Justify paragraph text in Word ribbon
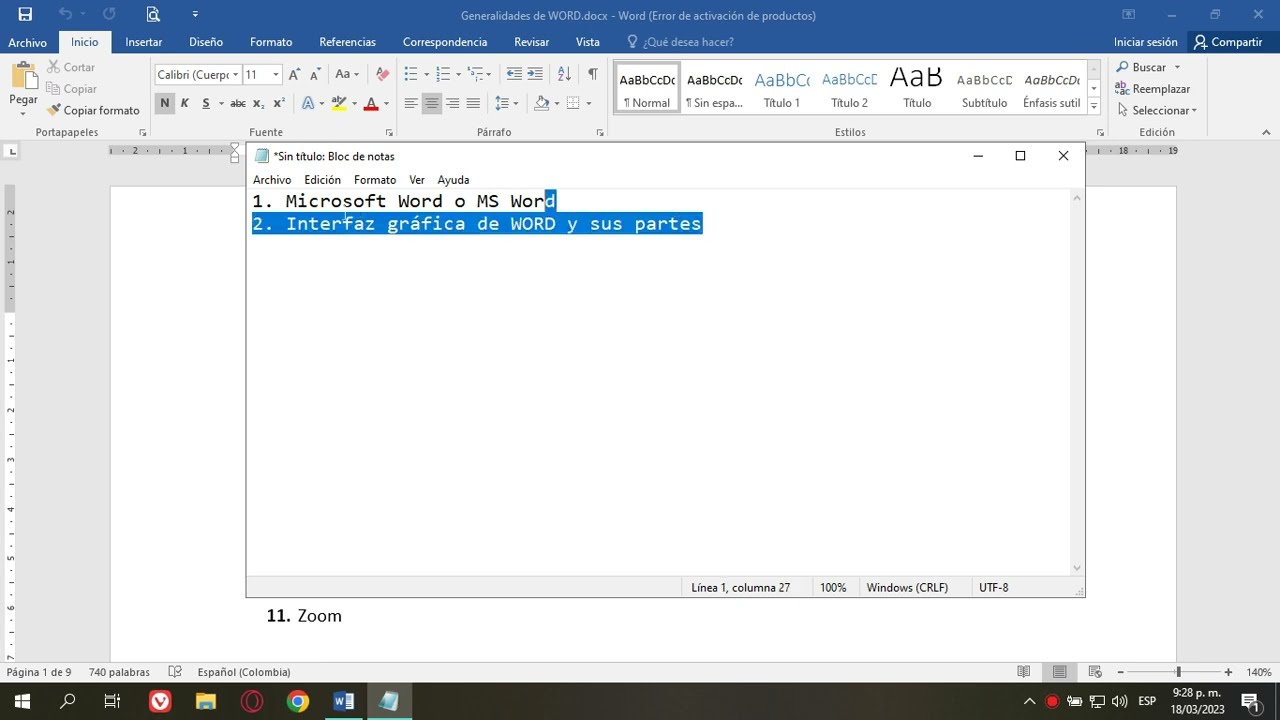Viewport: 1280px width, 720px height. coord(473,103)
